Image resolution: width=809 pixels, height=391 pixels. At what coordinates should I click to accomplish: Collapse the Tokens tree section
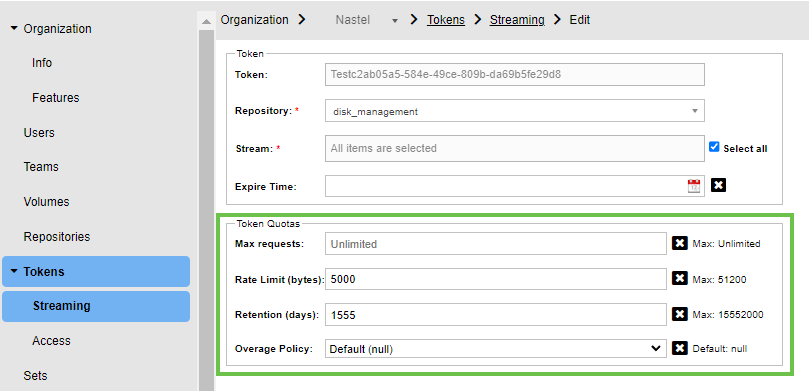14,271
